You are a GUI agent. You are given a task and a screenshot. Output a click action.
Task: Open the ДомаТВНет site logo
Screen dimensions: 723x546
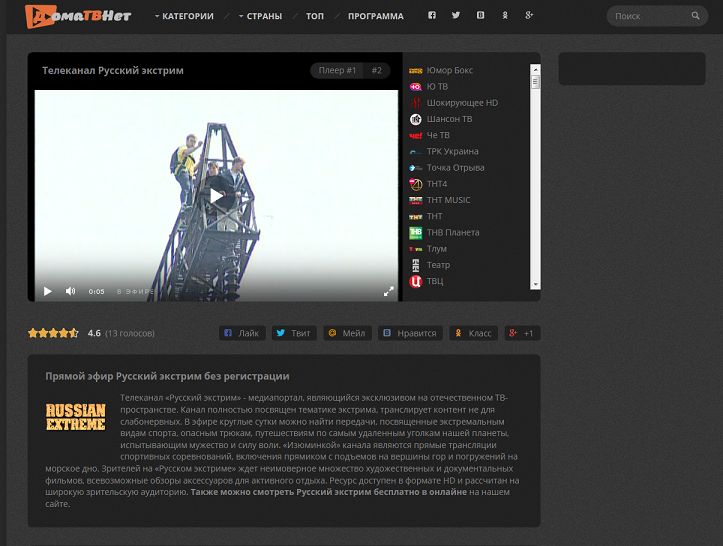click(x=78, y=16)
